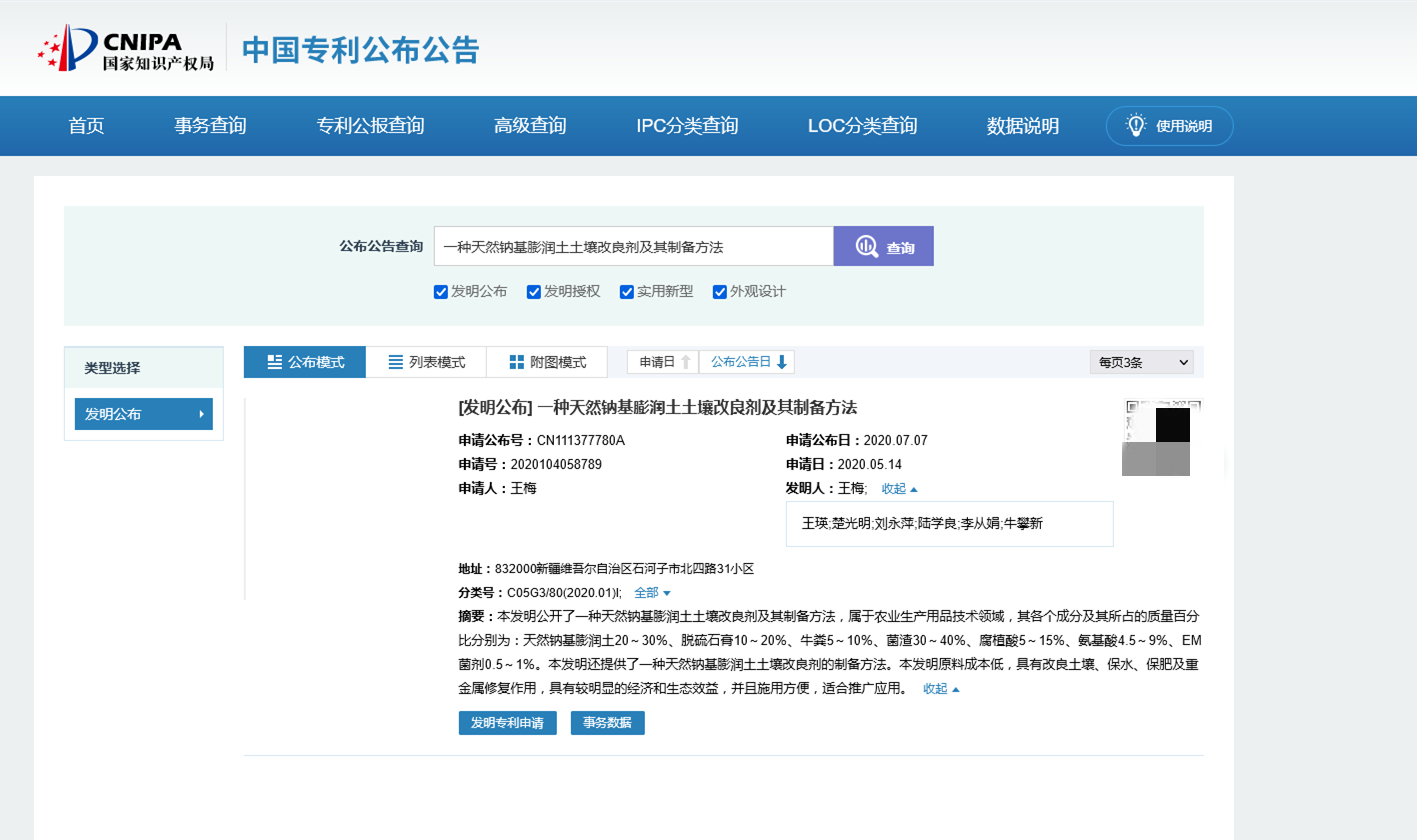Screen dimensions: 1417x840
Task: Click publication number CN111377780A
Action: (581, 440)
